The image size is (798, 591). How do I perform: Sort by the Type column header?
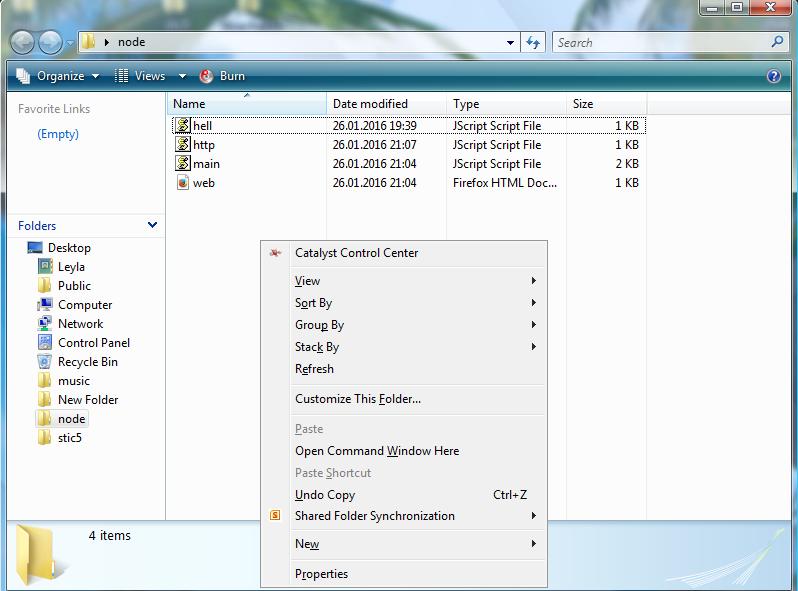tap(506, 104)
